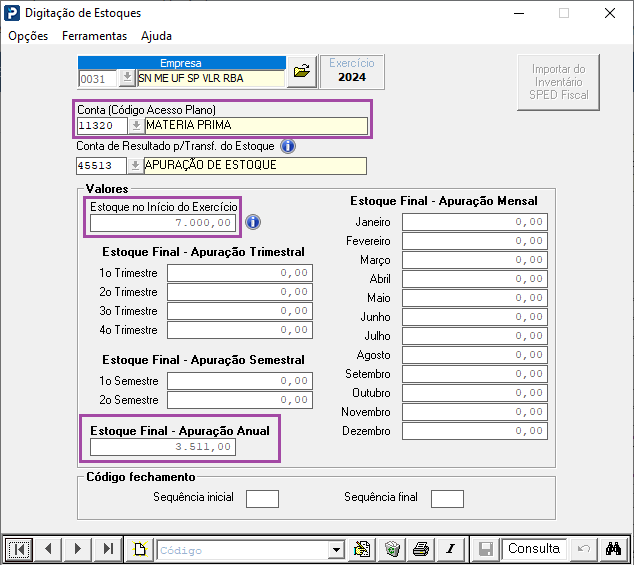
Task: Click the SN ME UF SP VLR RBA company name field
Action: tap(211, 79)
